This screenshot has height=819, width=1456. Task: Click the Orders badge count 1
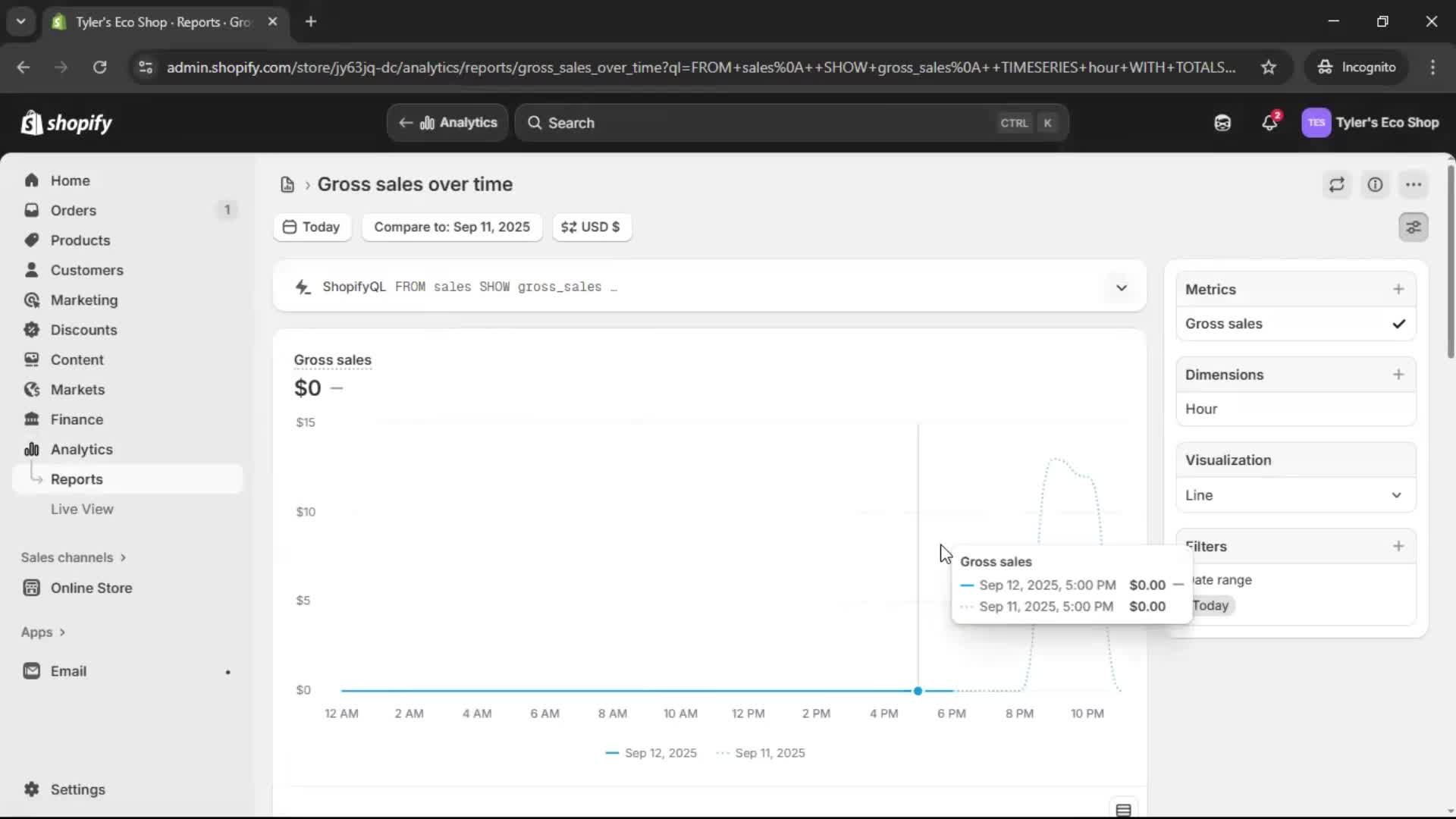[x=227, y=210]
